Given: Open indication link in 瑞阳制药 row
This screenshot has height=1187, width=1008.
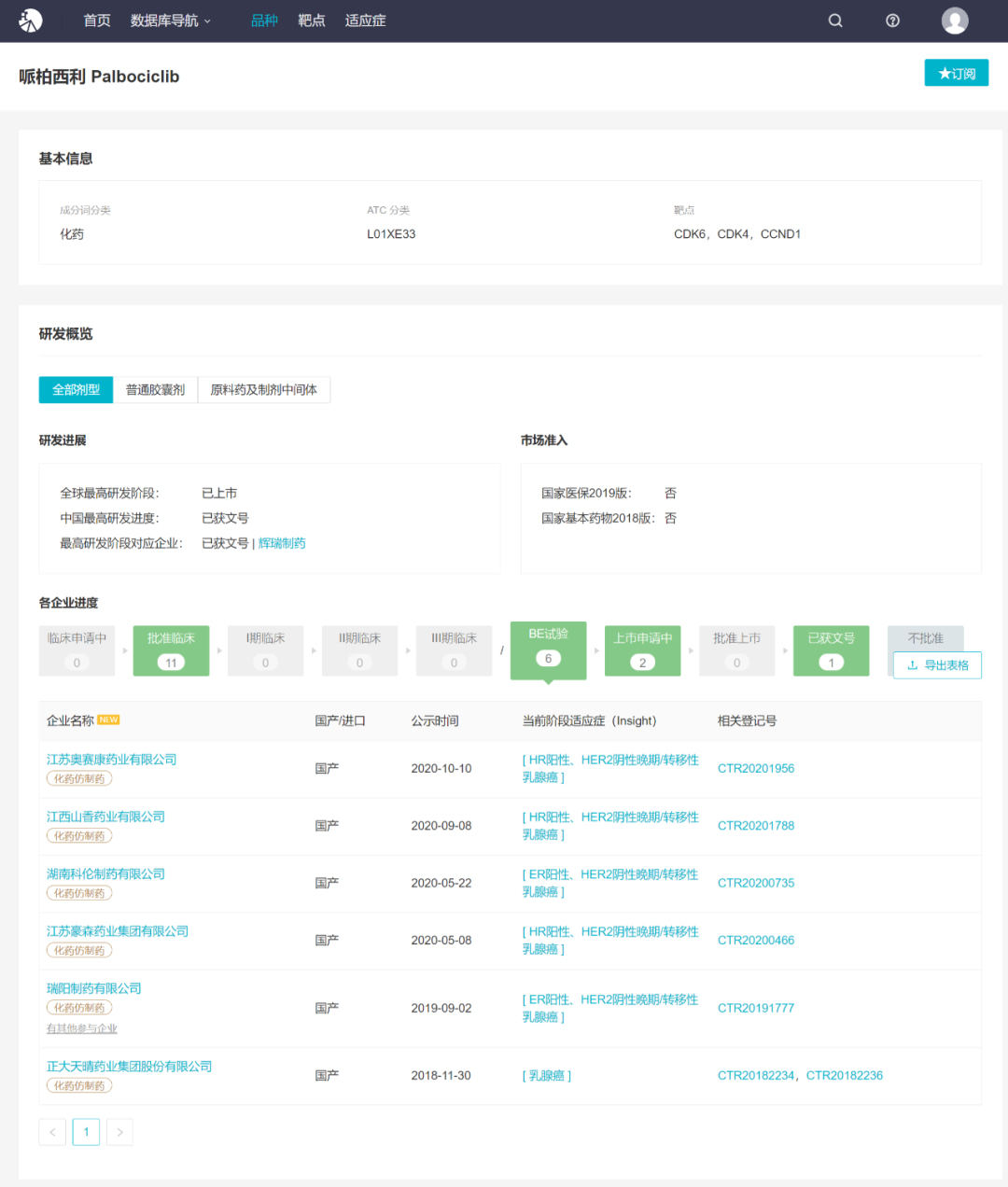Looking at the screenshot, I should pyautogui.click(x=610, y=1008).
